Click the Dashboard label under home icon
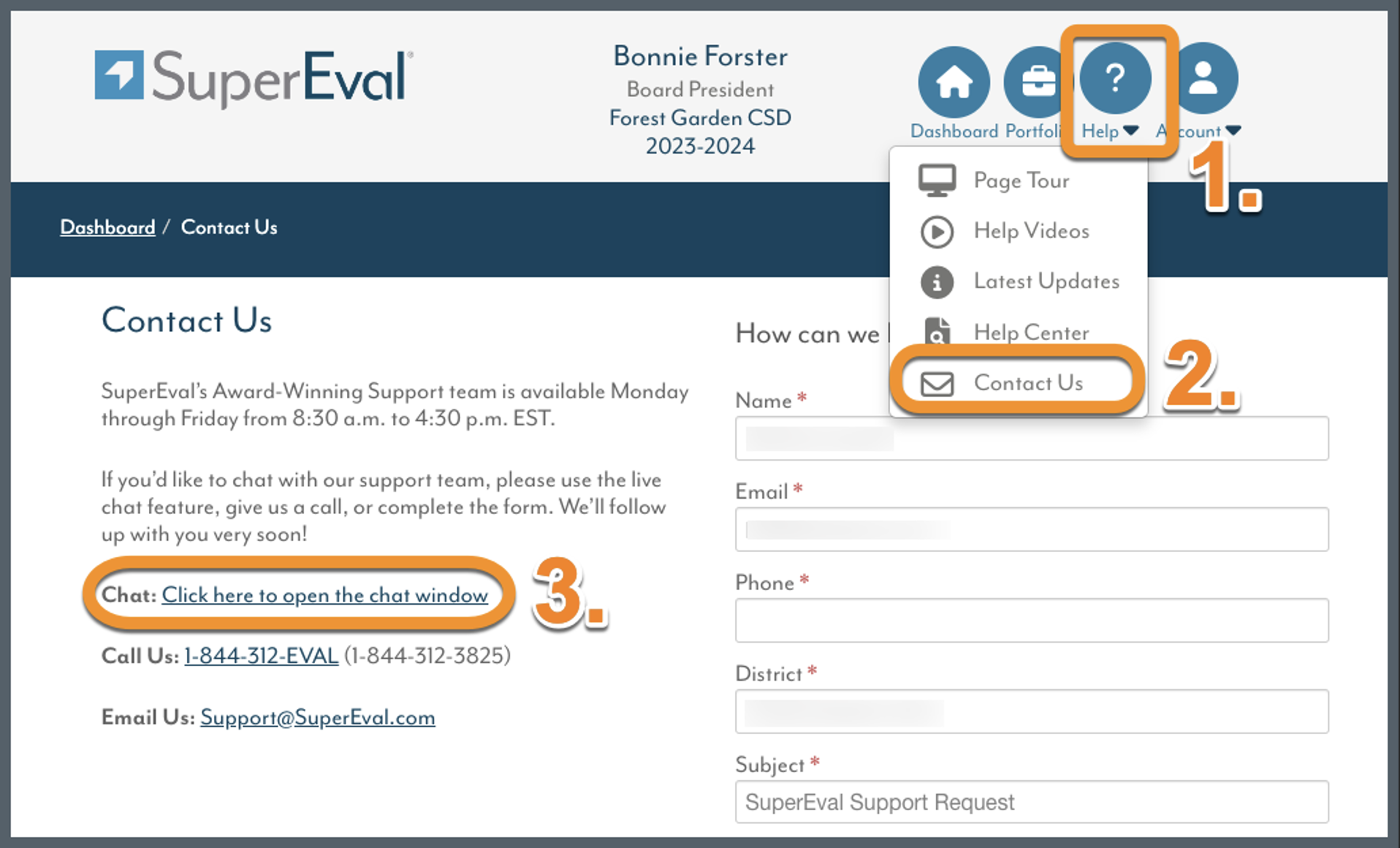Screen dimensions: 1400x848 point(954,131)
